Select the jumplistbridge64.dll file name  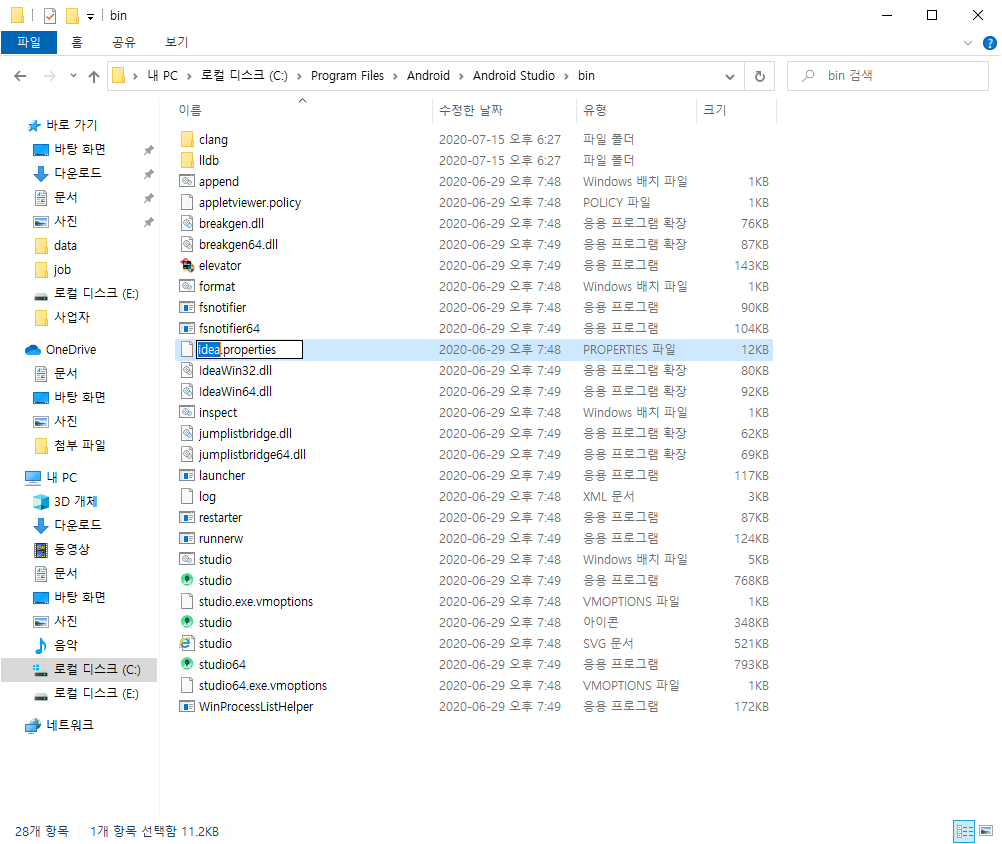(x=252, y=455)
